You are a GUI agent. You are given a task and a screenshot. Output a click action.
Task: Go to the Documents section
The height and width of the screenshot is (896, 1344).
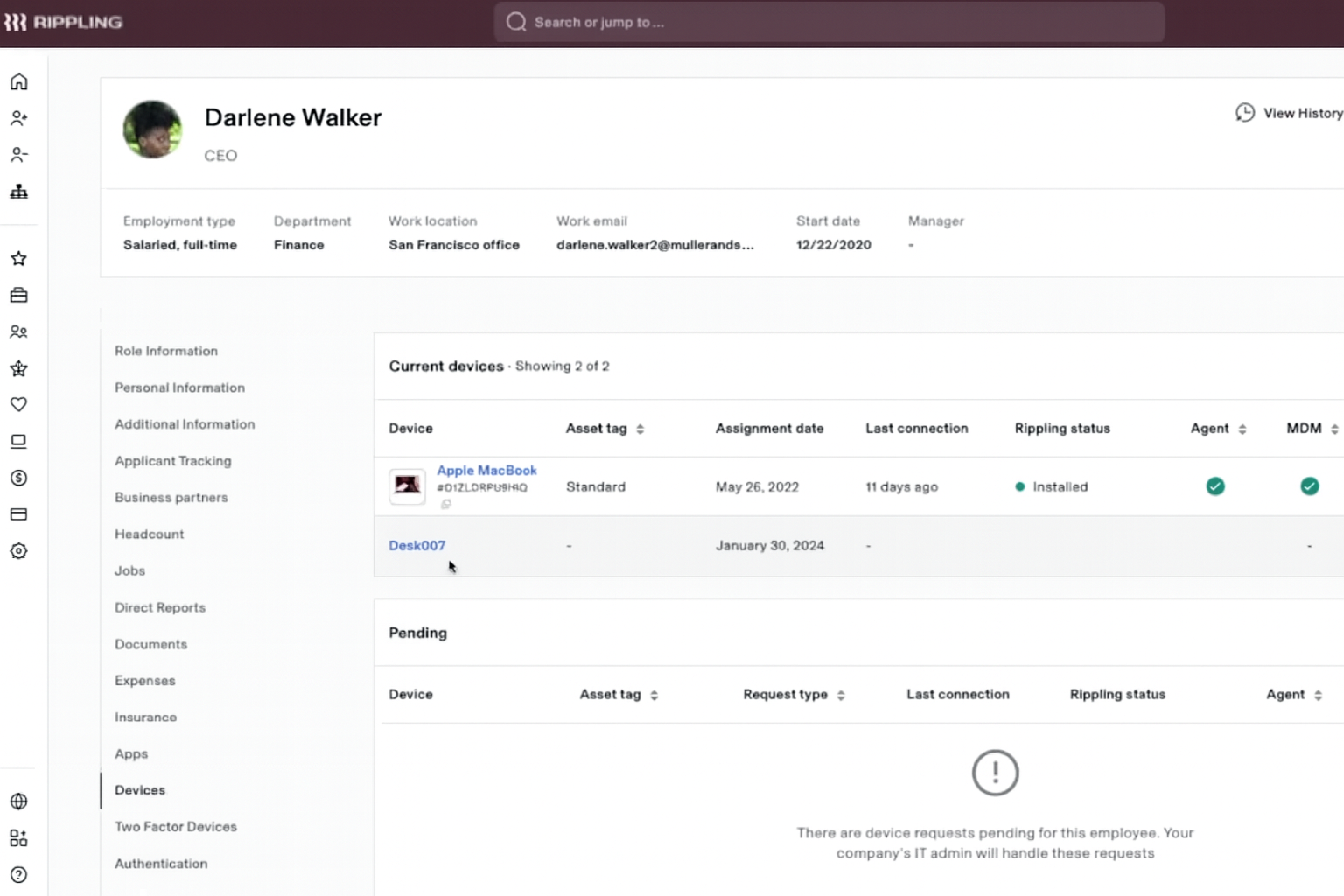pos(150,644)
